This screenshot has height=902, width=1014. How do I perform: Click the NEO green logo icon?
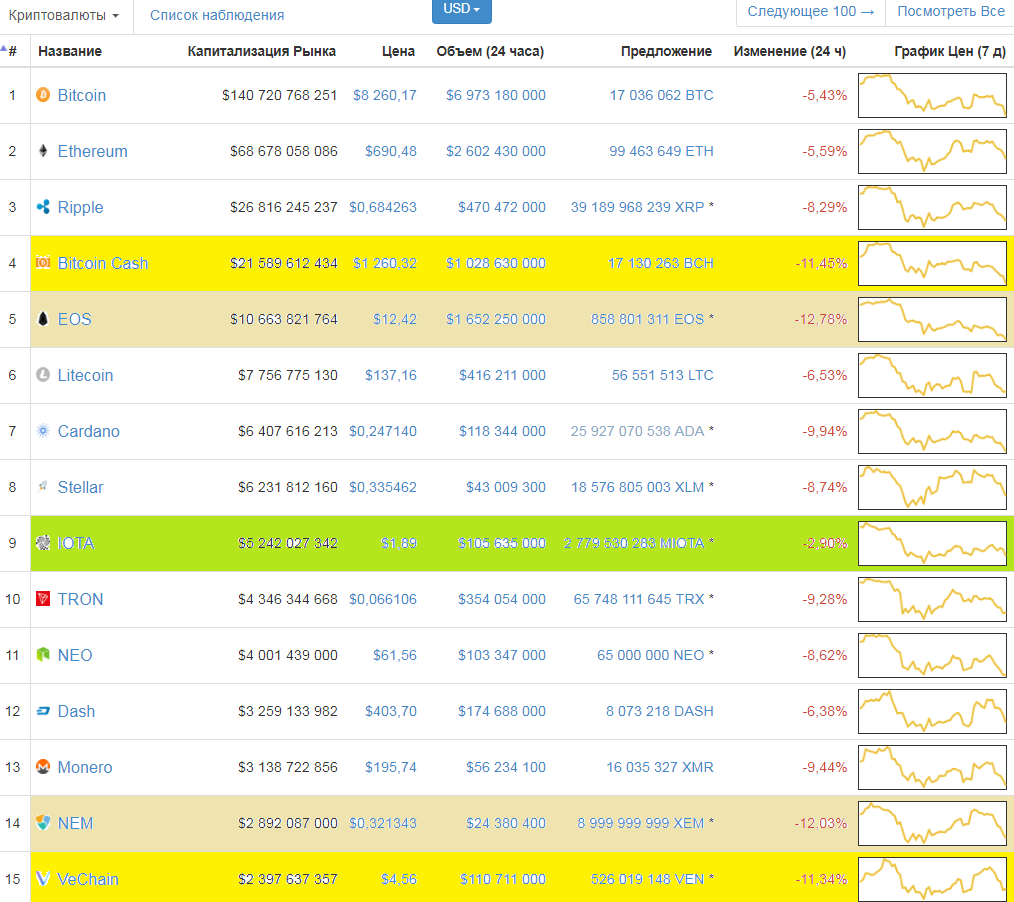[42, 655]
